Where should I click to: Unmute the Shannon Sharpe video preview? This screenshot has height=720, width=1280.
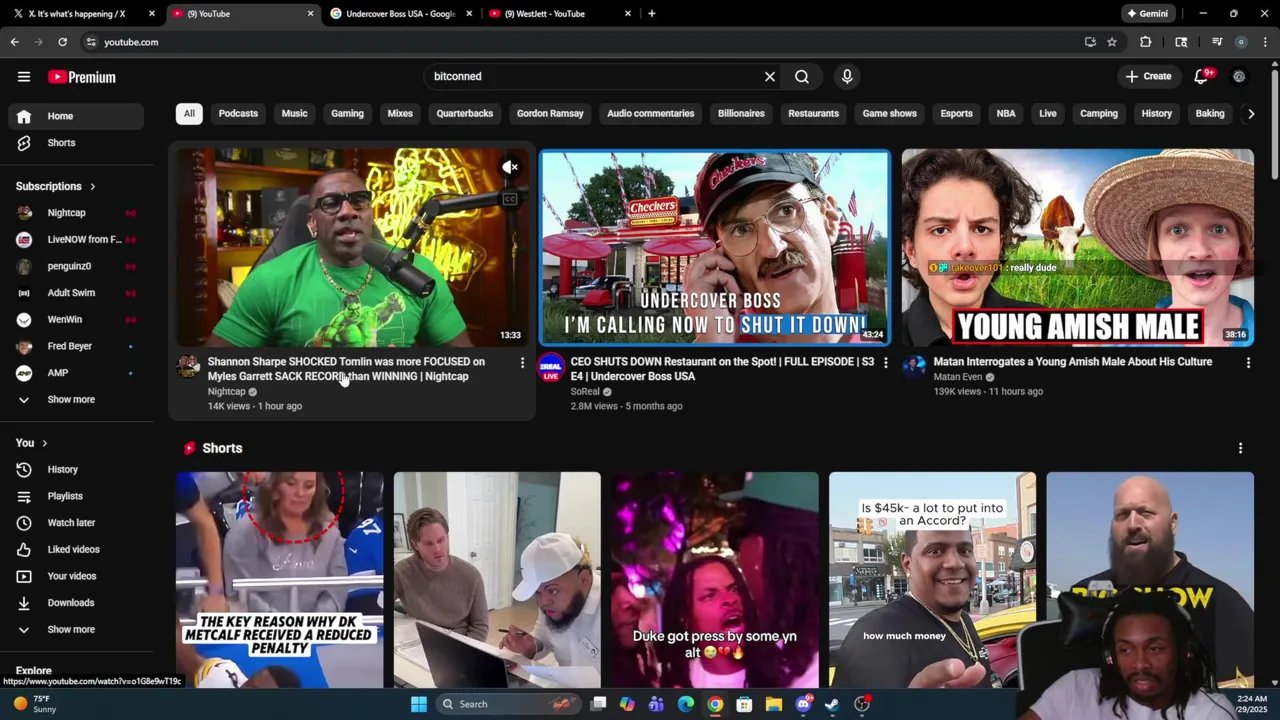coord(510,167)
